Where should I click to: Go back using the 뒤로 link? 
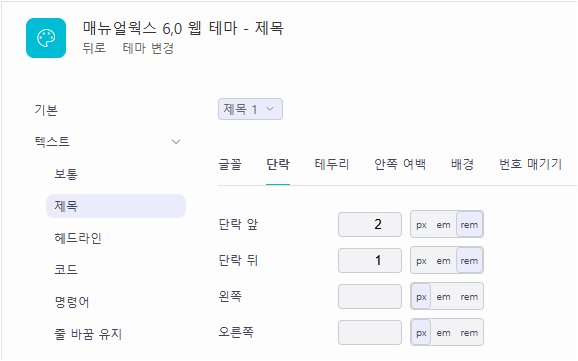tap(94, 48)
